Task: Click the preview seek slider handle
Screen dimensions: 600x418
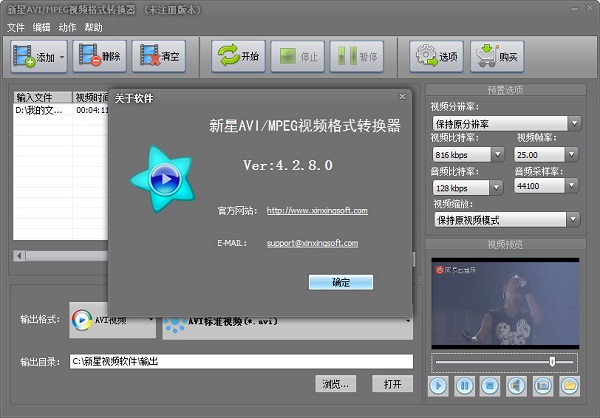Action: click(x=552, y=362)
